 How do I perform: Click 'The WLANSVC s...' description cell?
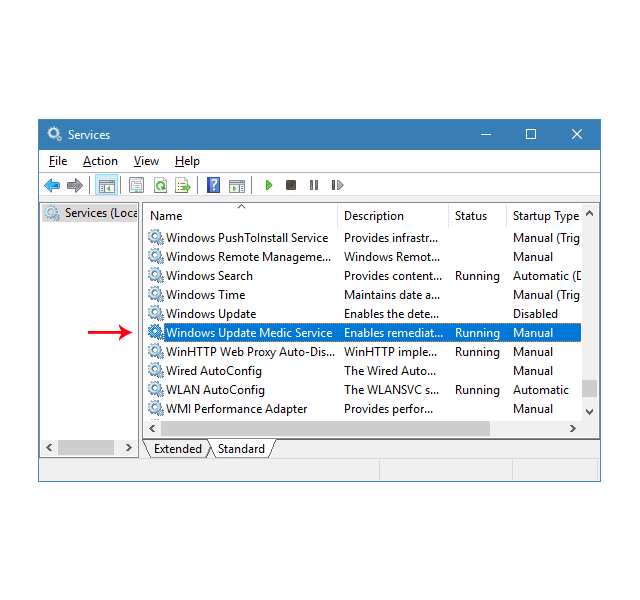pos(391,390)
